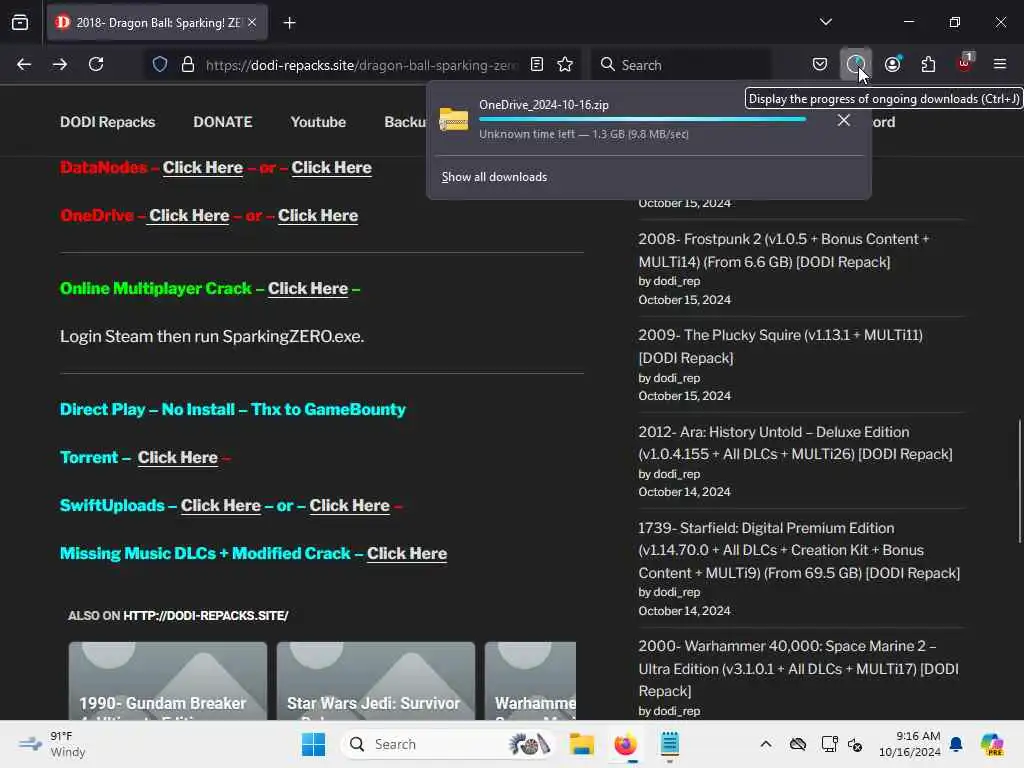The height and width of the screenshot is (768, 1024).
Task: Switch to Firefox in the taskbar
Action: [626, 744]
